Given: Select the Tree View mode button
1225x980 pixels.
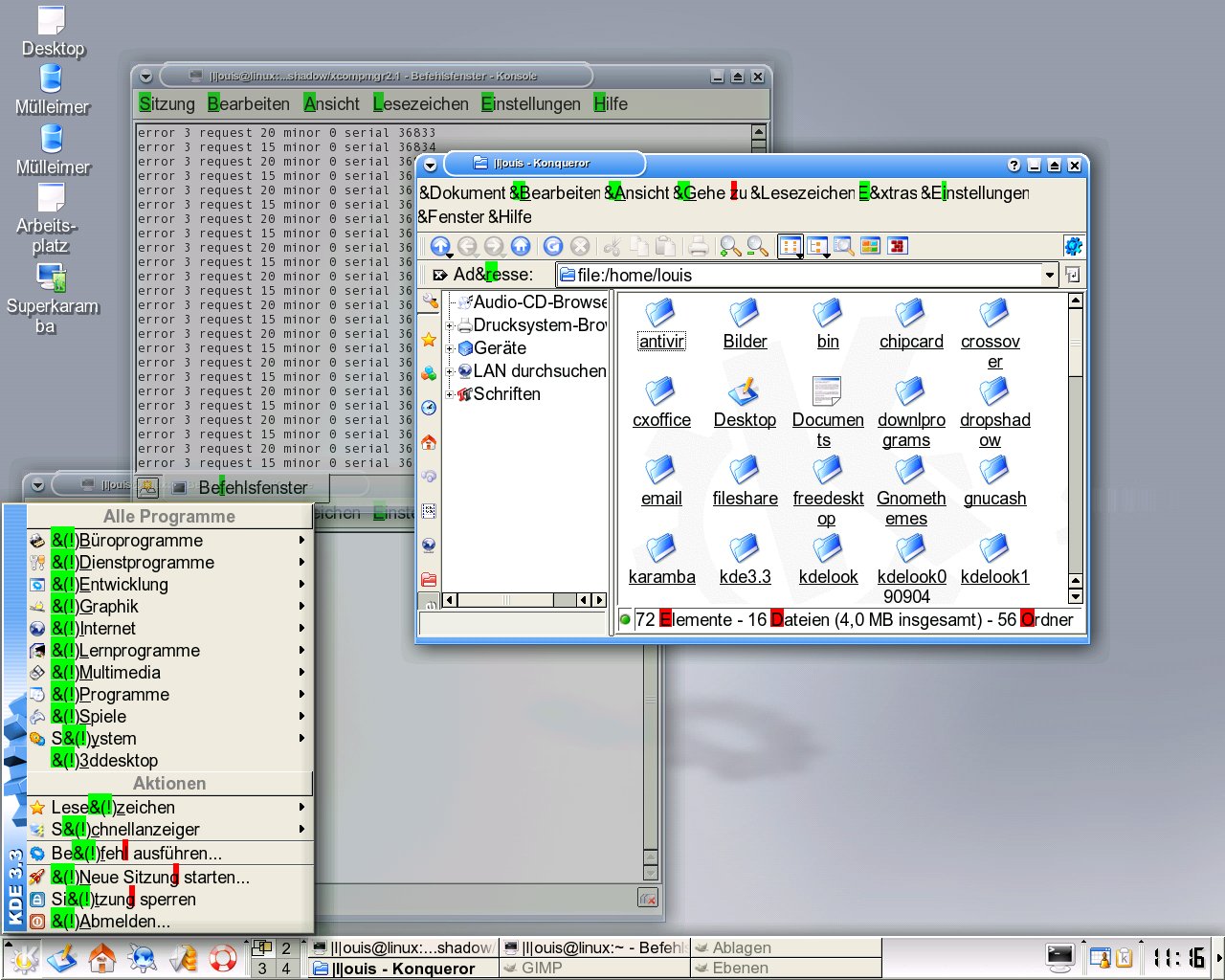Looking at the screenshot, I should (817, 247).
